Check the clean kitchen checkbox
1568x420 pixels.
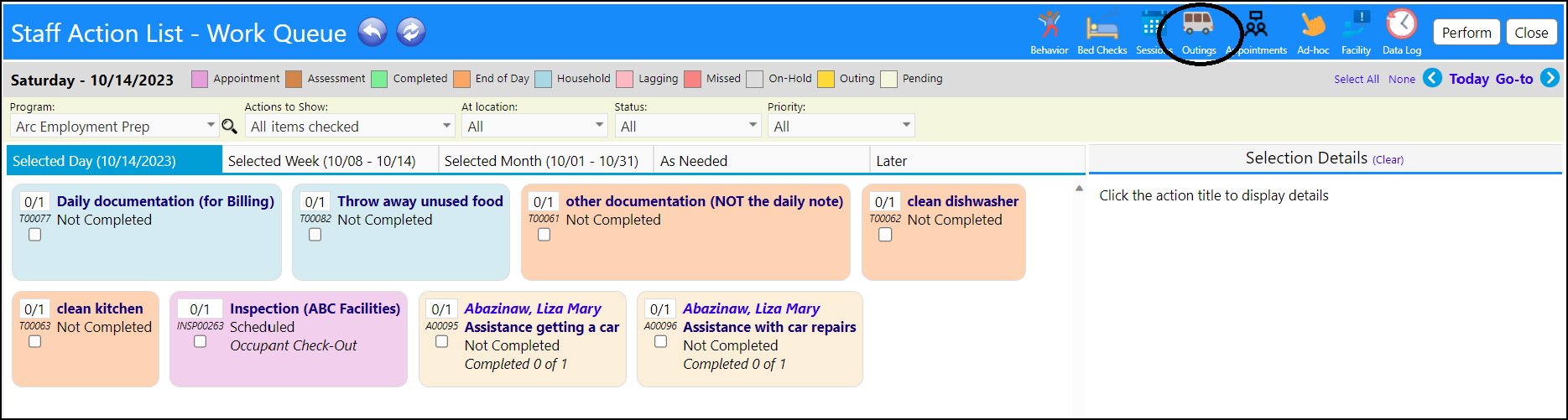coord(34,341)
